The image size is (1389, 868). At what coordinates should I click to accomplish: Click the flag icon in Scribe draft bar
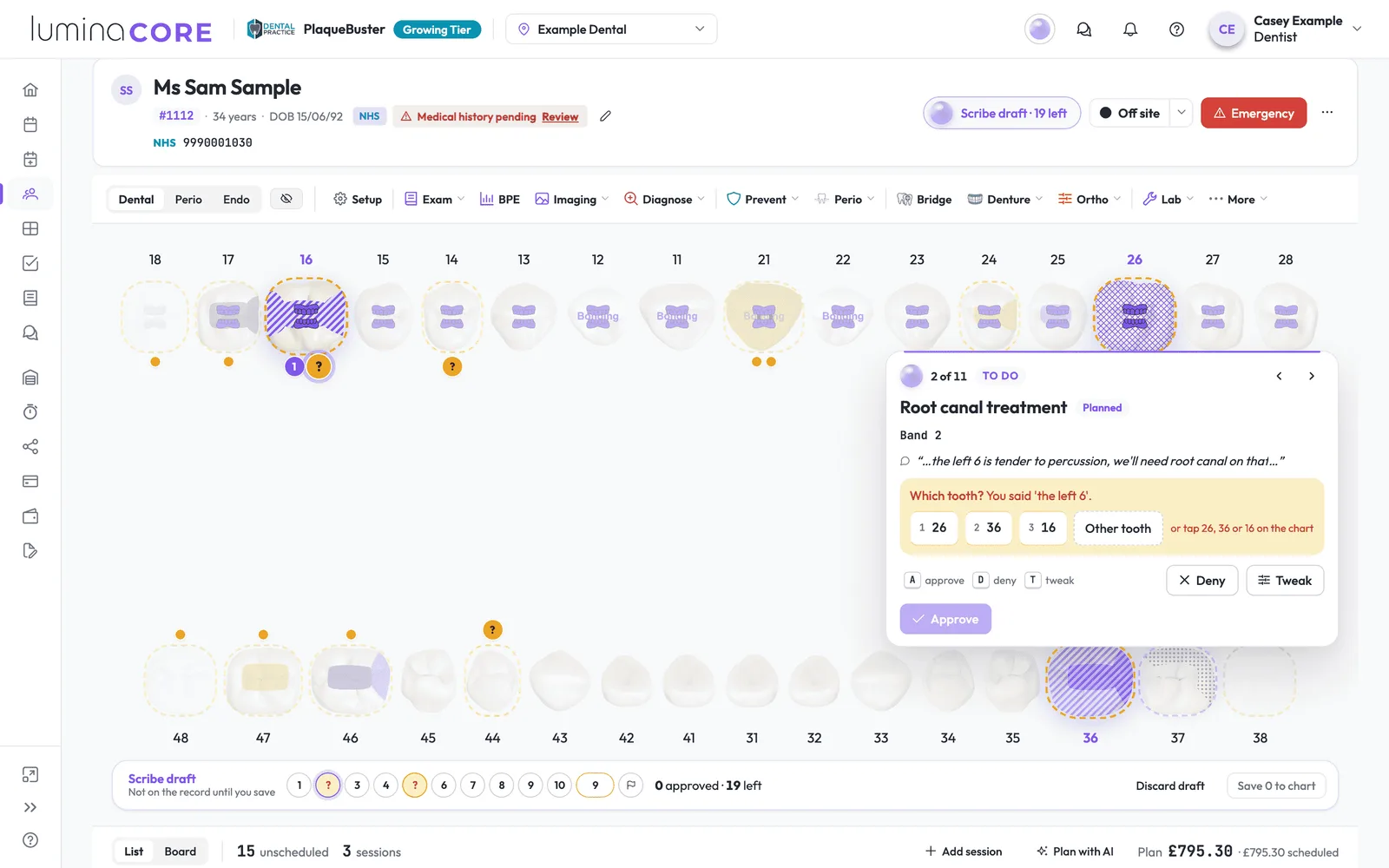pyautogui.click(x=631, y=786)
